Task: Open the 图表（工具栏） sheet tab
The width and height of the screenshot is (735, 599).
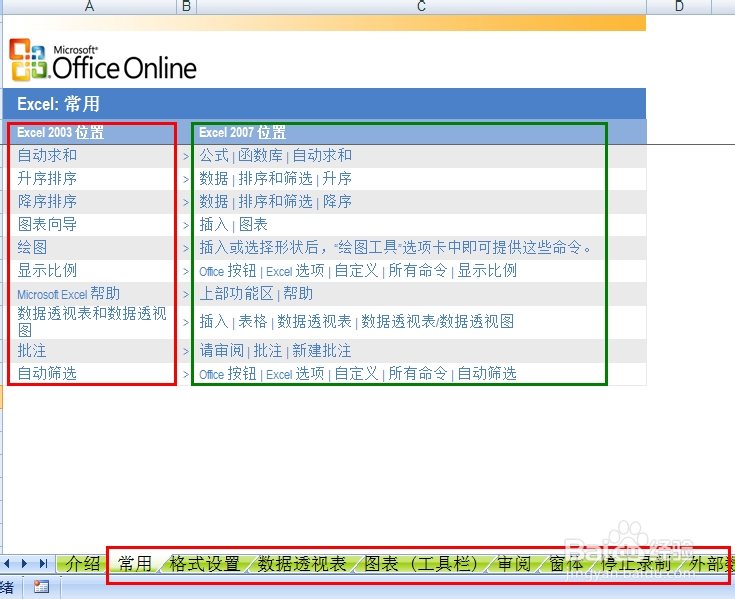Action: tap(420, 563)
